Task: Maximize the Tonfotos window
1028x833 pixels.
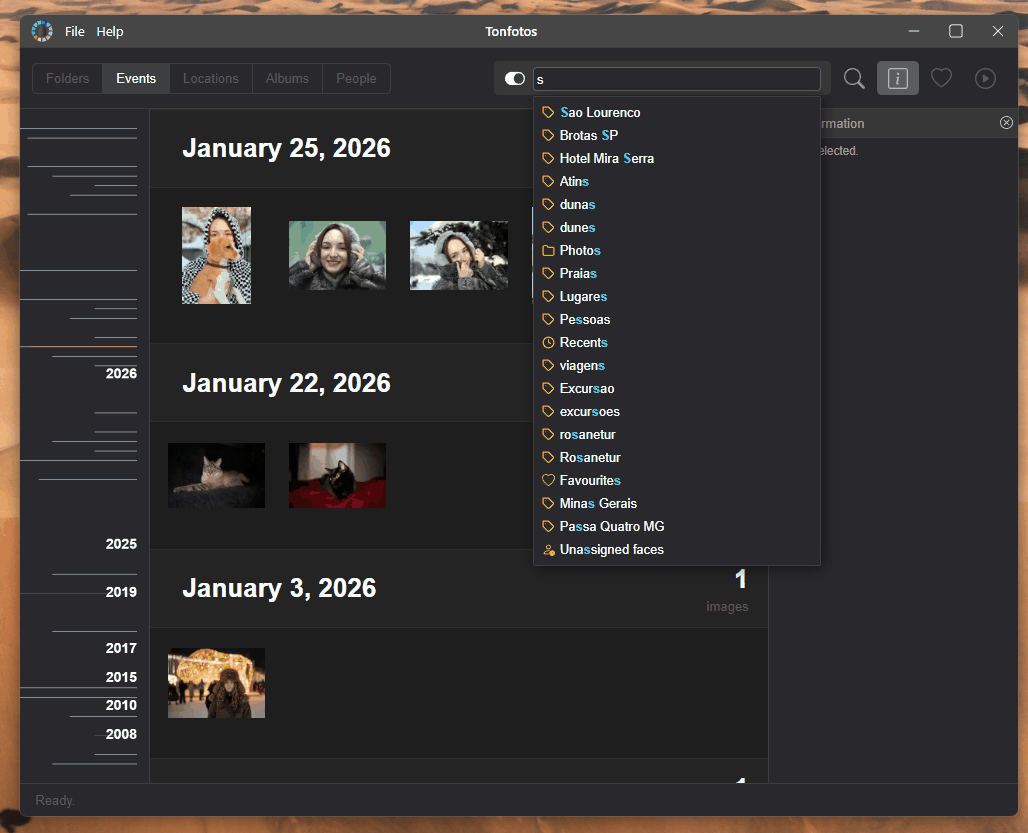Action: pyautogui.click(x=956, y=31)
